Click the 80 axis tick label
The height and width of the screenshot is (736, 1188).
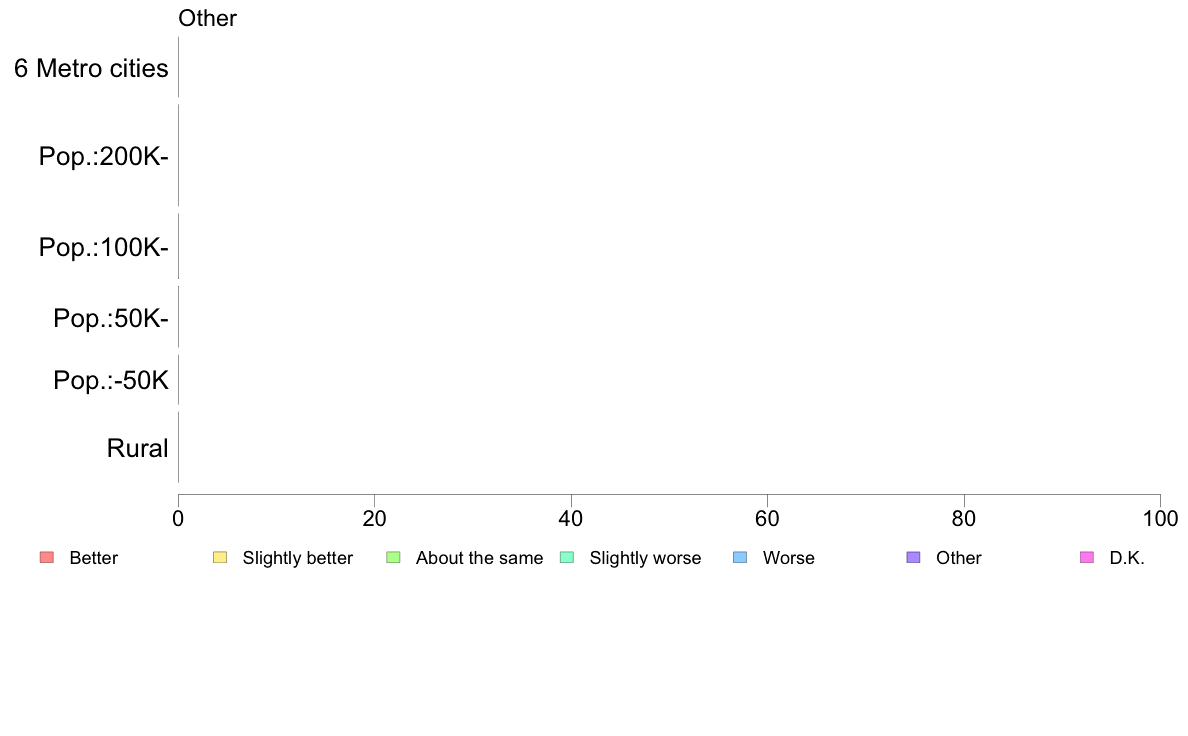(x=963, y=518)
